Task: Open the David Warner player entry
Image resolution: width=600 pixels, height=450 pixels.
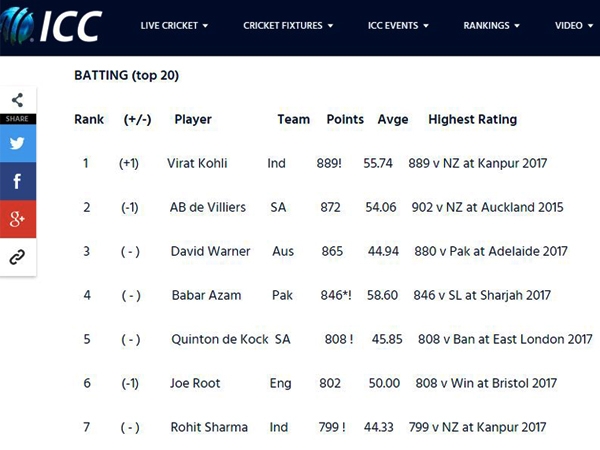Action: [x=210, y=251]
